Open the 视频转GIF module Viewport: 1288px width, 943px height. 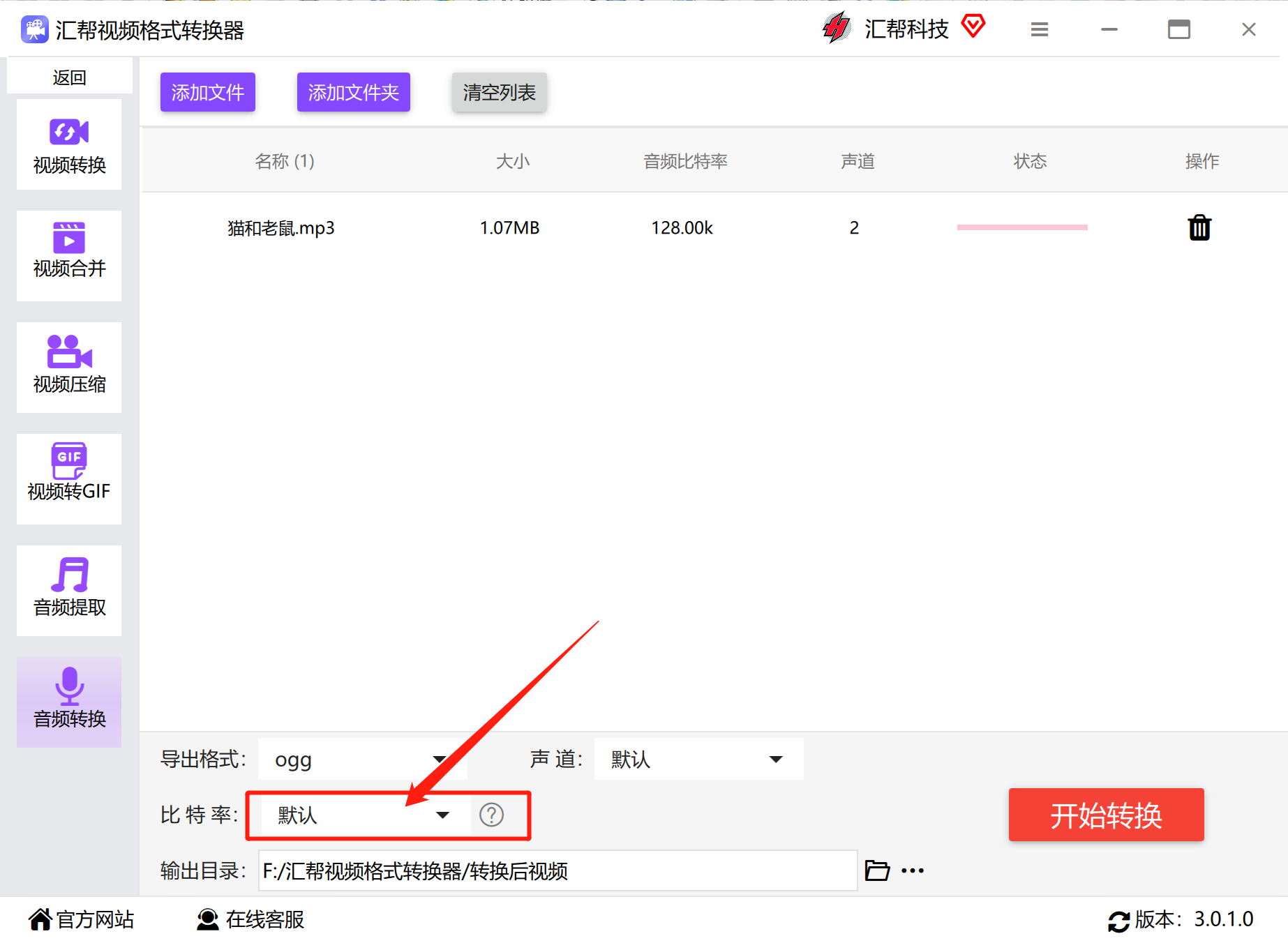[69, 479]
